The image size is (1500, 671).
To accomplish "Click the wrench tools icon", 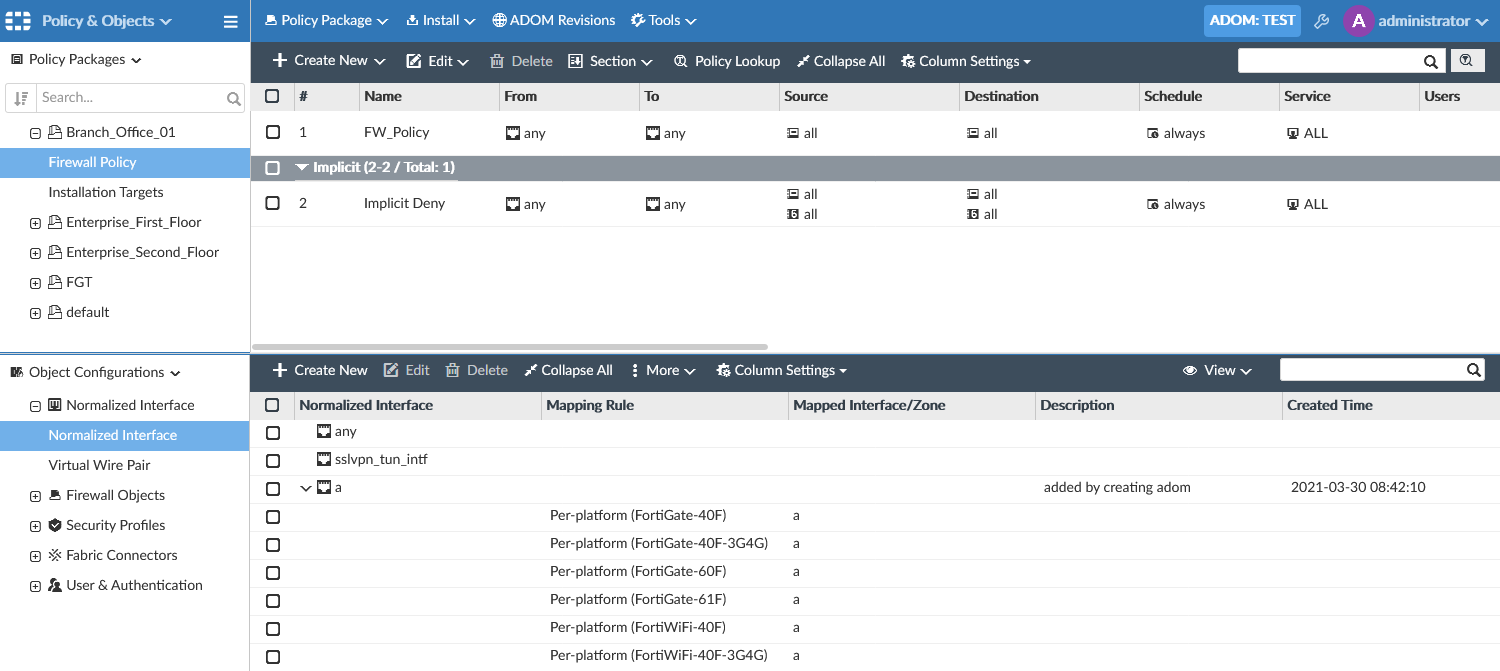I will pos(1321,21).
